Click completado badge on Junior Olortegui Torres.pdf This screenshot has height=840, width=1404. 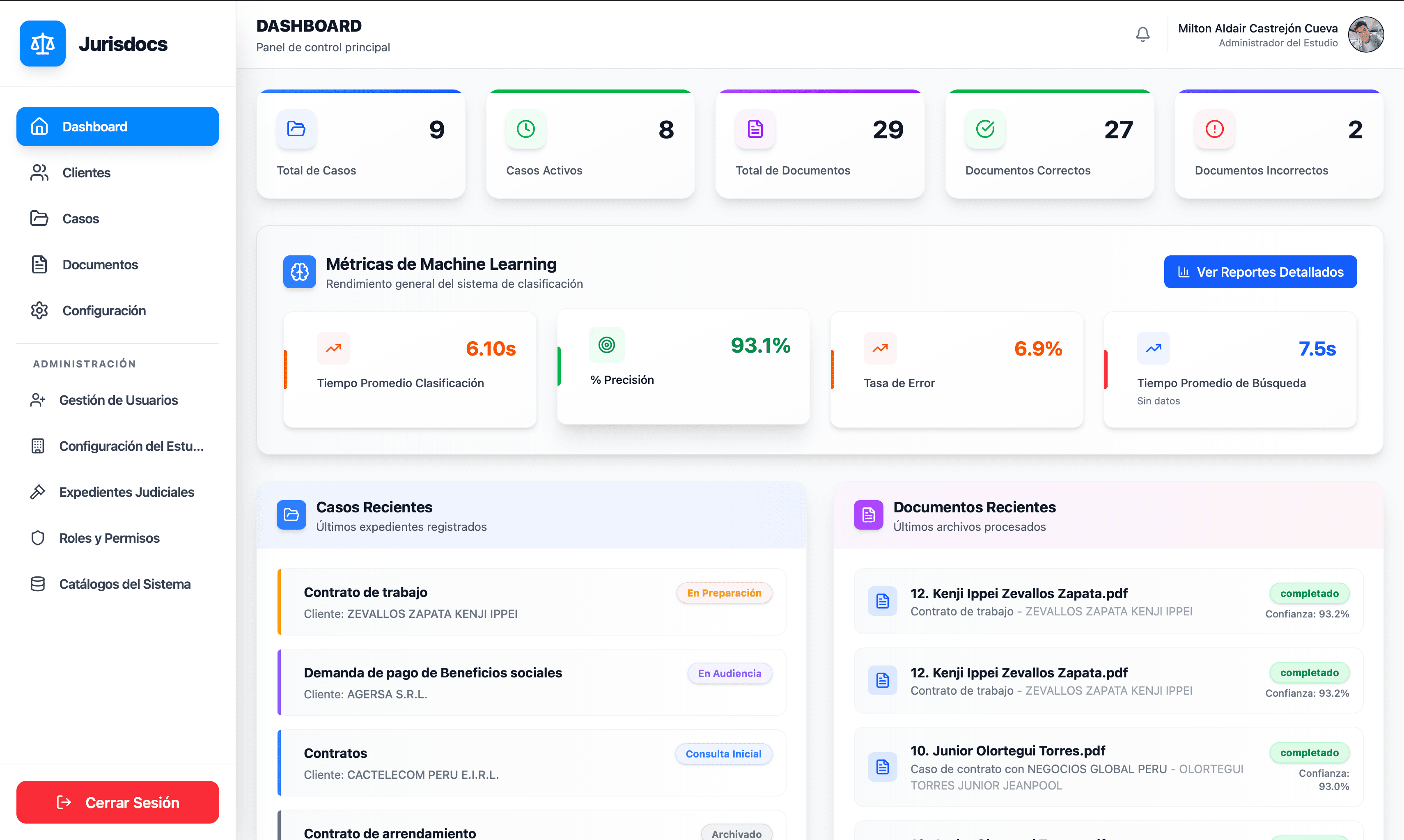1309,752
